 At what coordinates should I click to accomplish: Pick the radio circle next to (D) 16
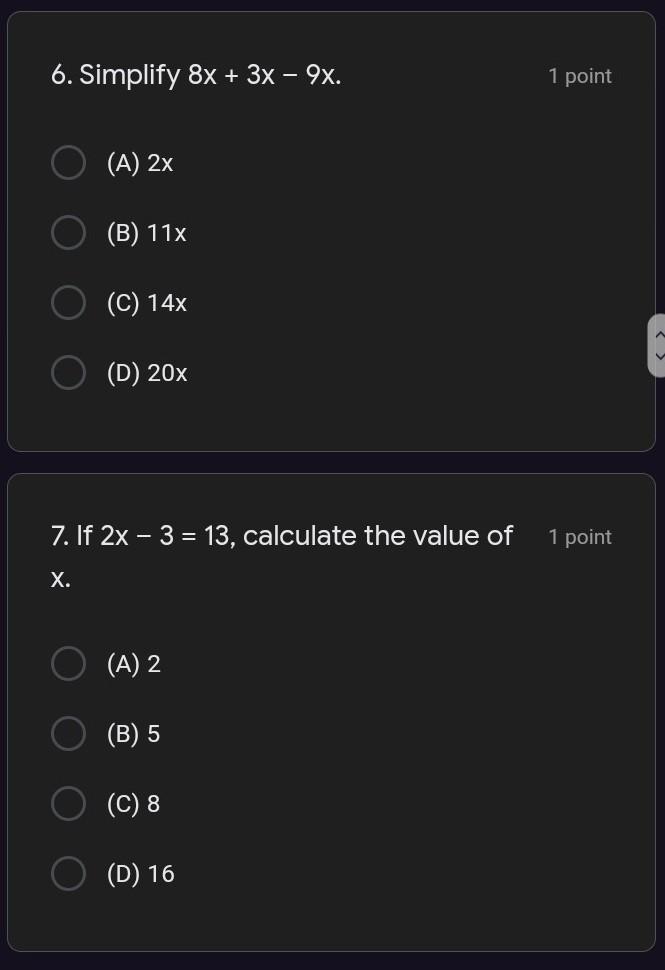click(68, 873)
